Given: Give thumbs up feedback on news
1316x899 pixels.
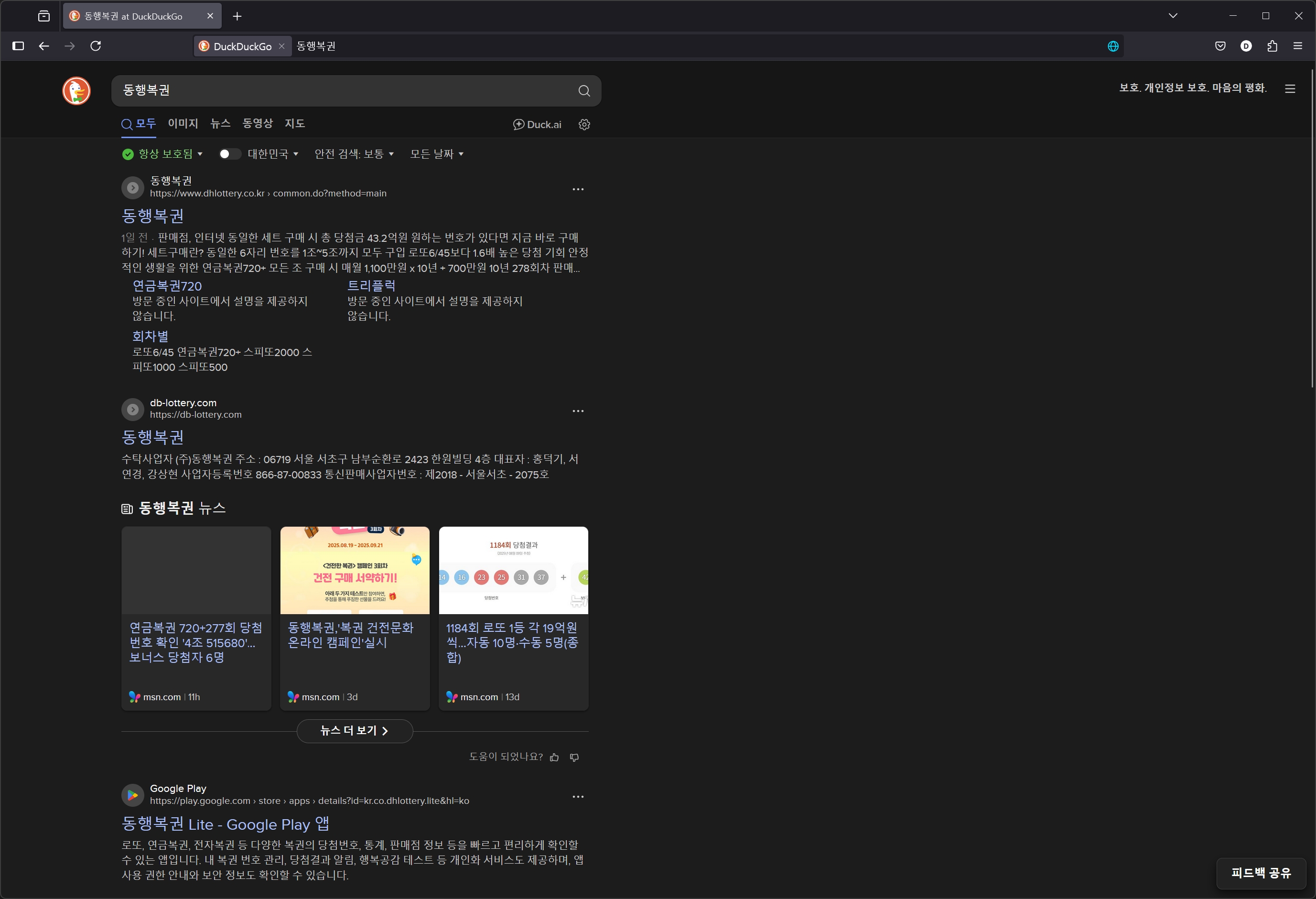Looking at the screenshot, I should 554,758.
